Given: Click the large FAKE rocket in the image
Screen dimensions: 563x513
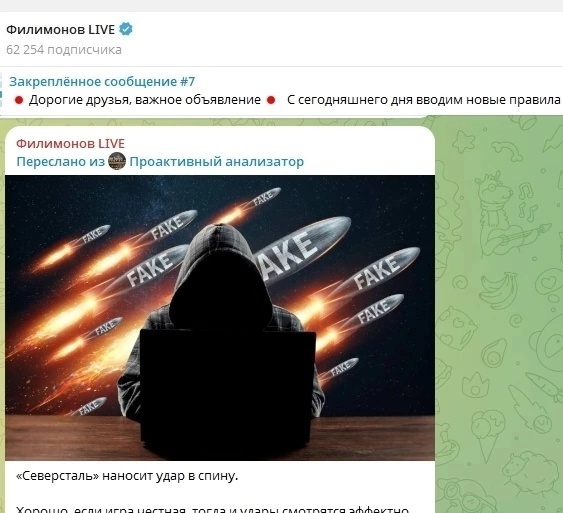Looking at the screenshot, I should click(302, 249).
